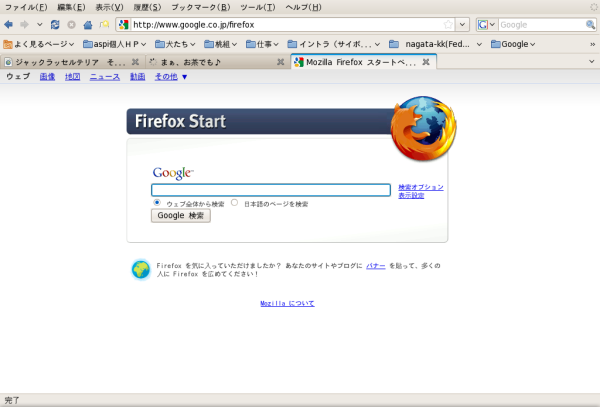Open the back/forward history dropdown arrow
This screenshot has height=407, width=600.
point(39,25)
